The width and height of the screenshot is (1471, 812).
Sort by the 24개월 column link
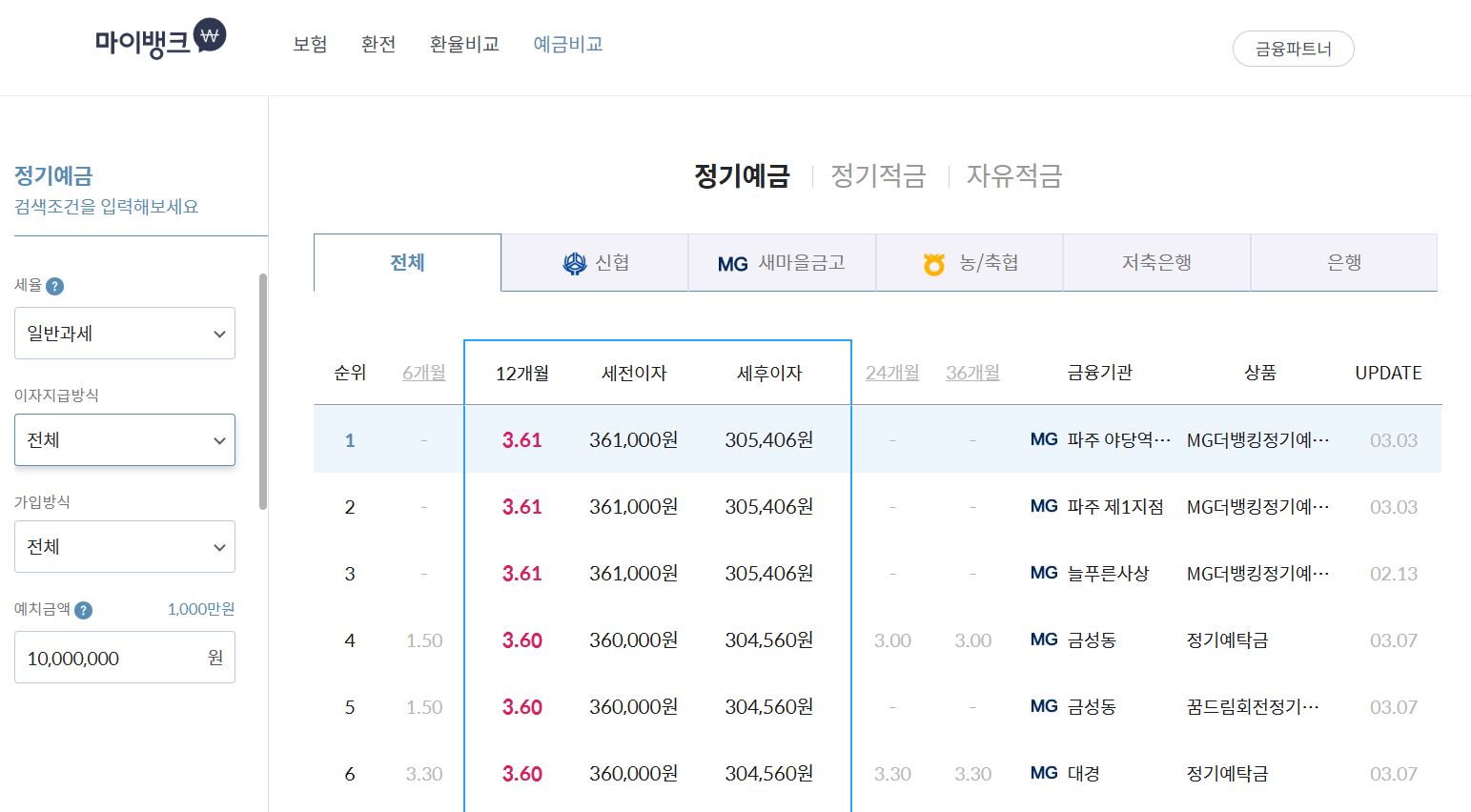tap(892, 373)
